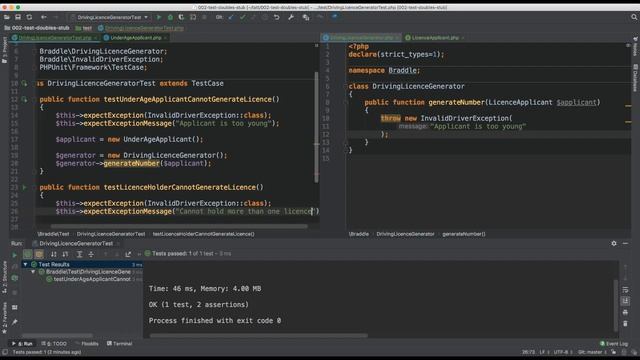The height and width of the screenshot is (360, 640).
Task: Toggle show passed tests button
Action: tap(27, 254)
